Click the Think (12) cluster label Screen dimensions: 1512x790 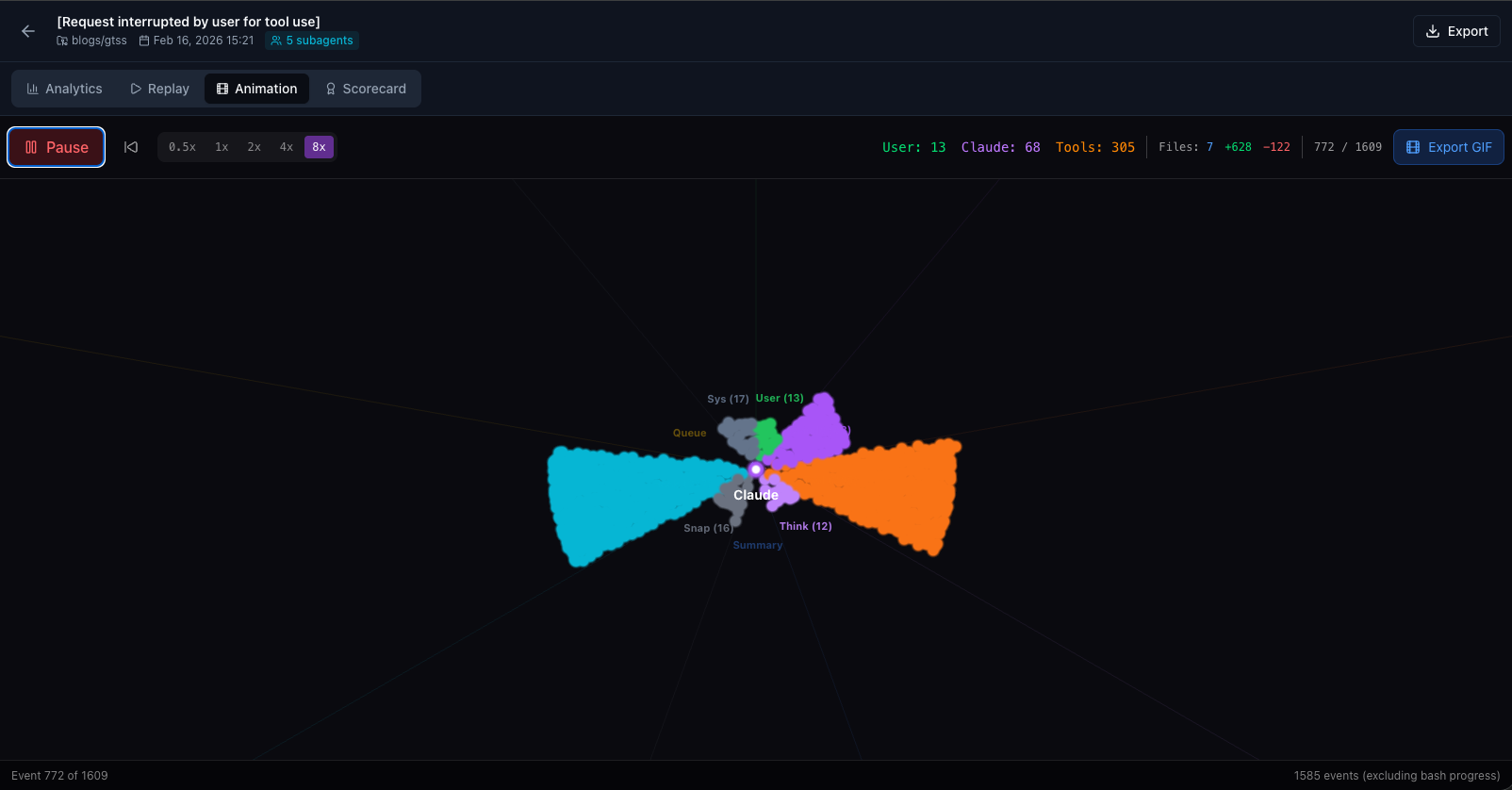806,526
